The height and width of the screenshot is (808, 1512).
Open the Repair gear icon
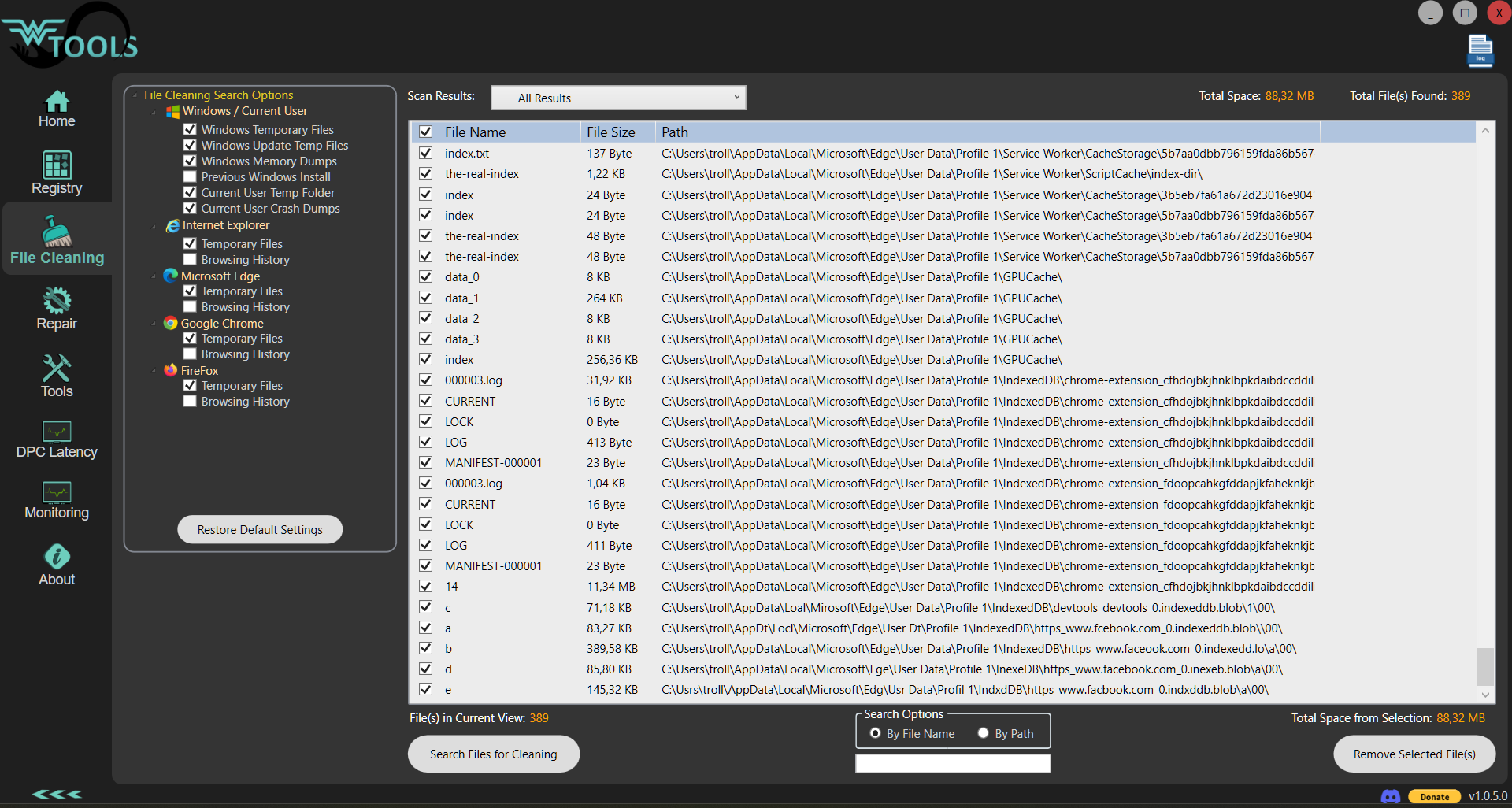pos(57,300)
